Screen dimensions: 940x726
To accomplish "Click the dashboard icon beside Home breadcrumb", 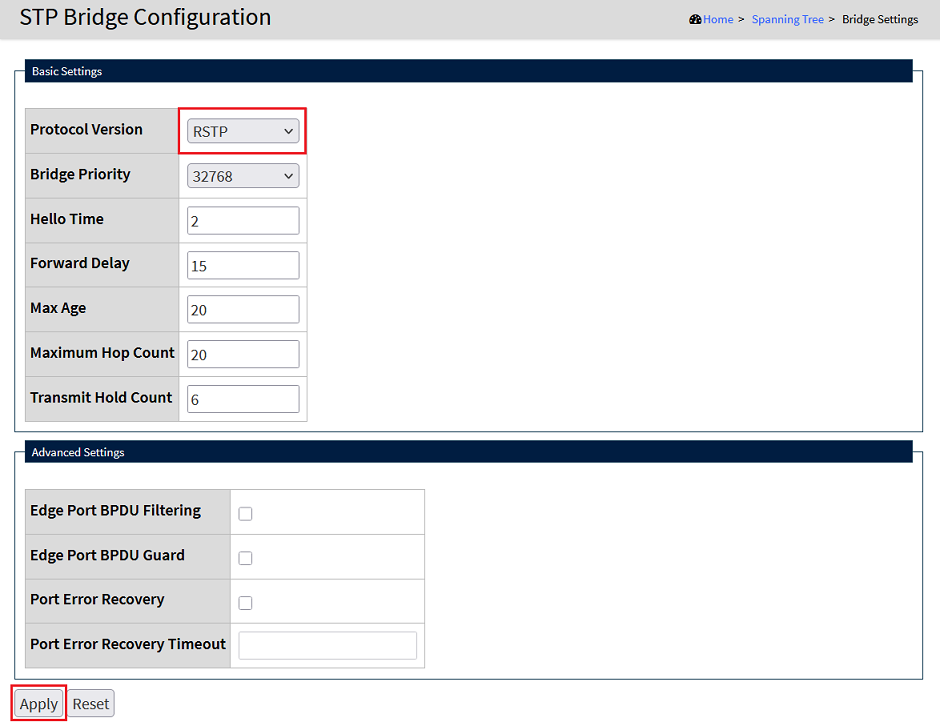I will tap(695, 19).
